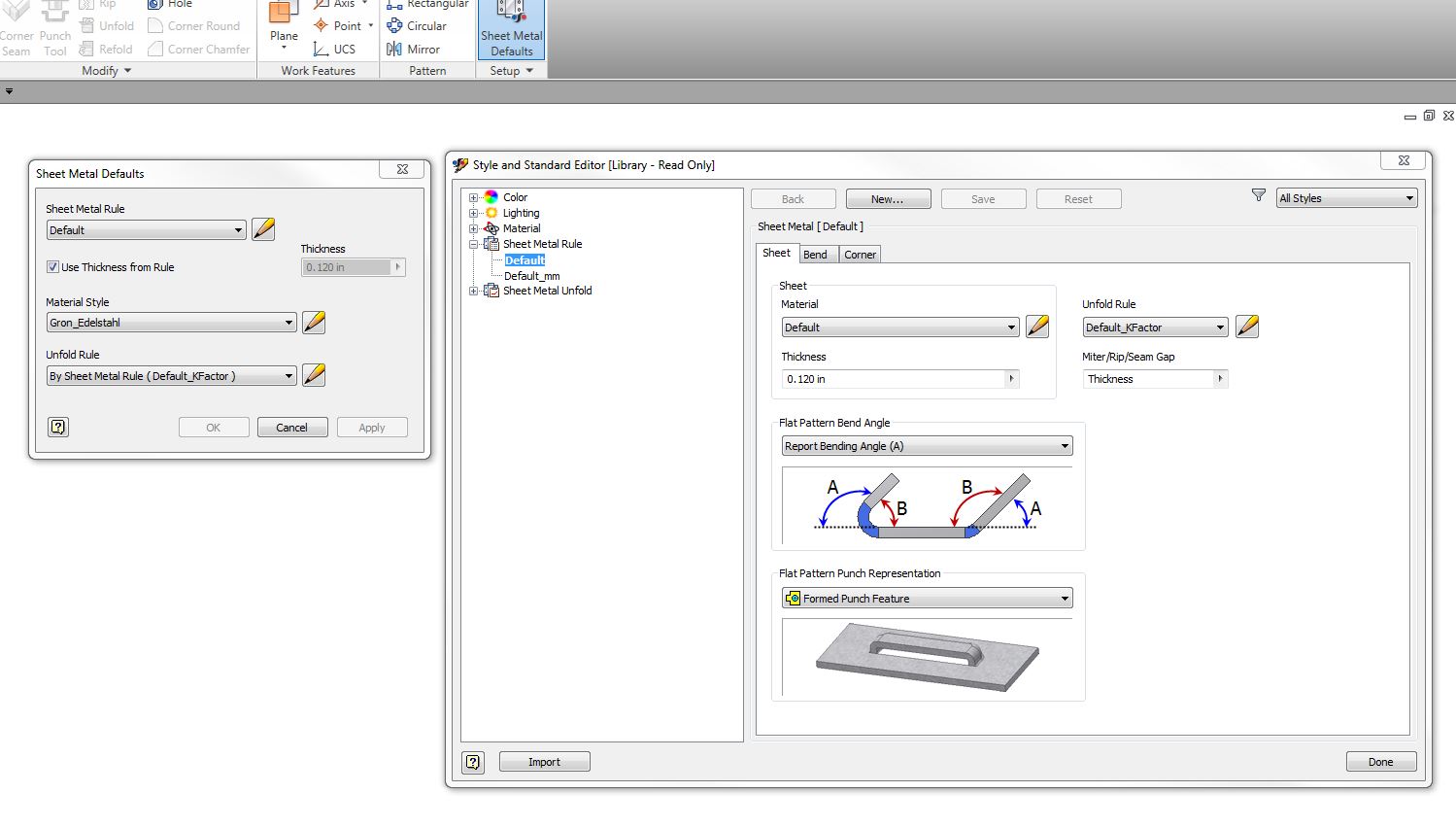Open the Thickness field arrow on Sheet tab
The image size is (1456, 827).
pos(1012,379)
